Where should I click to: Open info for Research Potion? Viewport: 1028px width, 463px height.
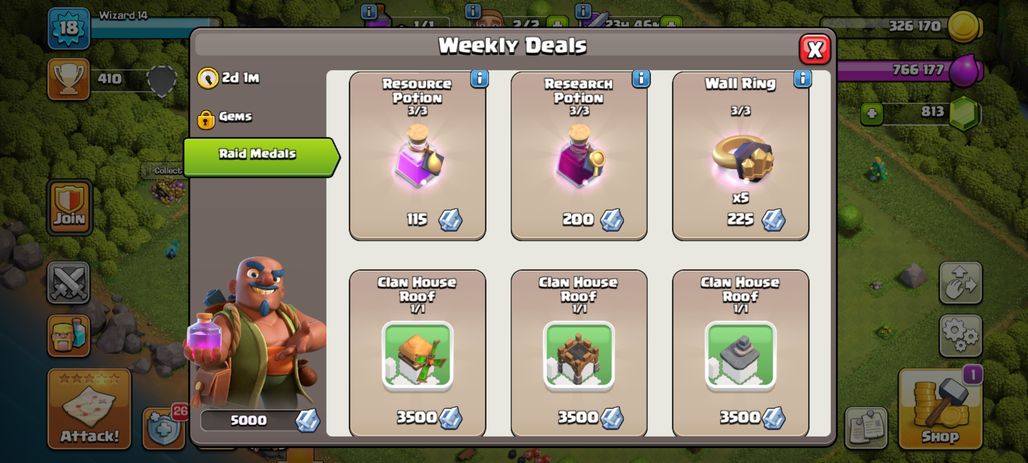tap(641, 79)
